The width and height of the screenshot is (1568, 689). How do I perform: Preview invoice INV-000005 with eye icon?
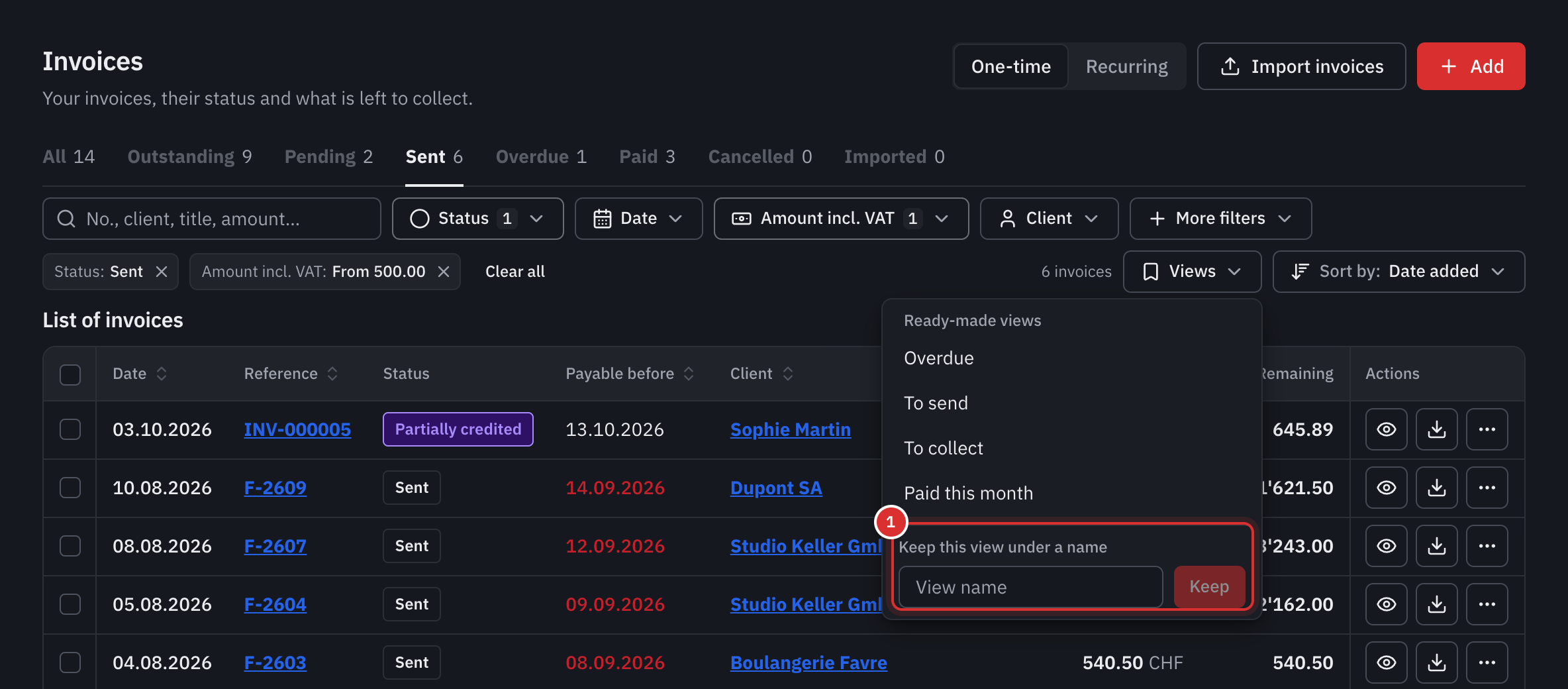pyautogui.click(x=1386, y=429)
